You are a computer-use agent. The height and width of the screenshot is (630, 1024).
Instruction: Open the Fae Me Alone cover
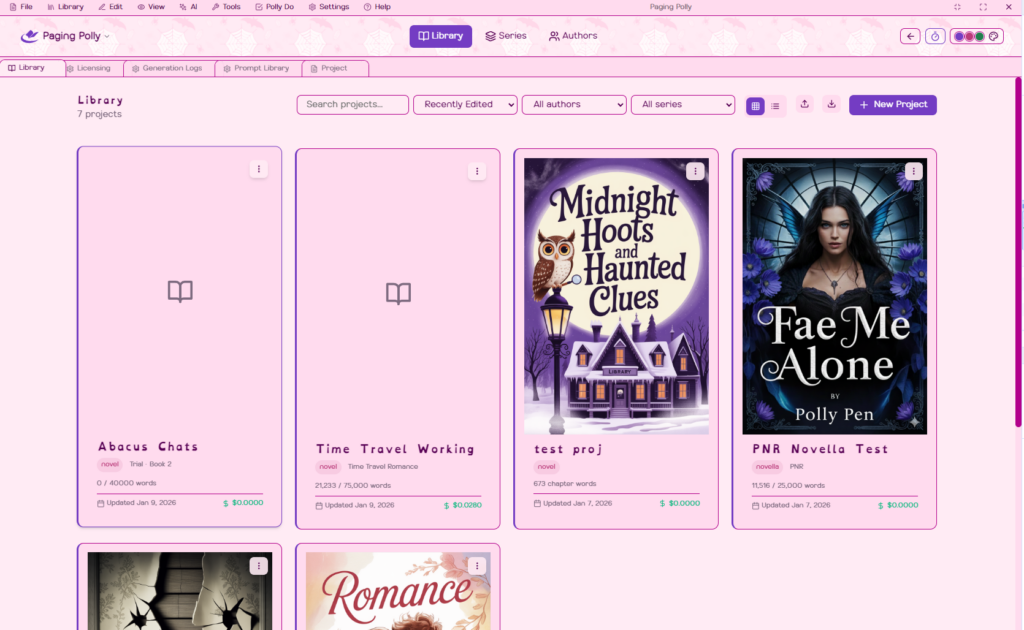835,296
